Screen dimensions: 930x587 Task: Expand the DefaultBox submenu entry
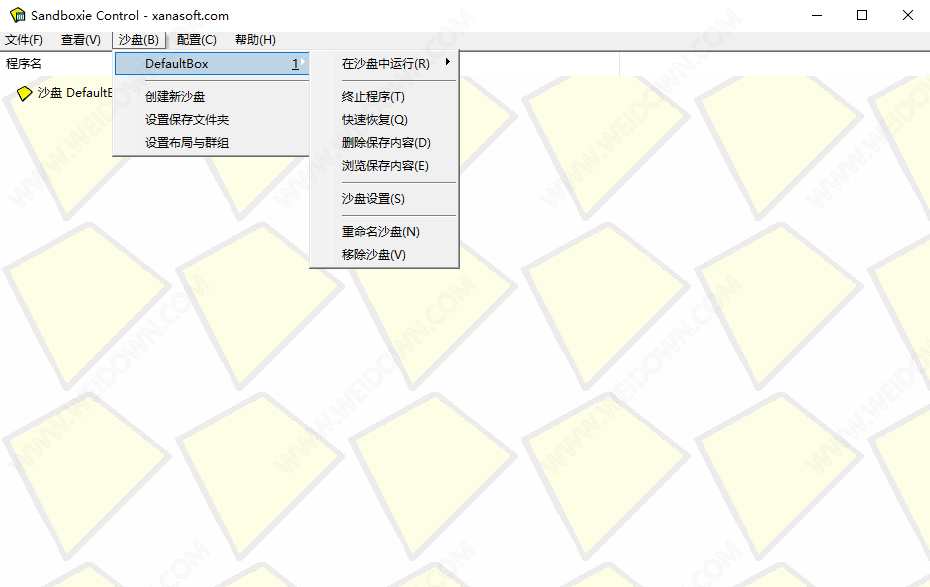pos(212,64)
